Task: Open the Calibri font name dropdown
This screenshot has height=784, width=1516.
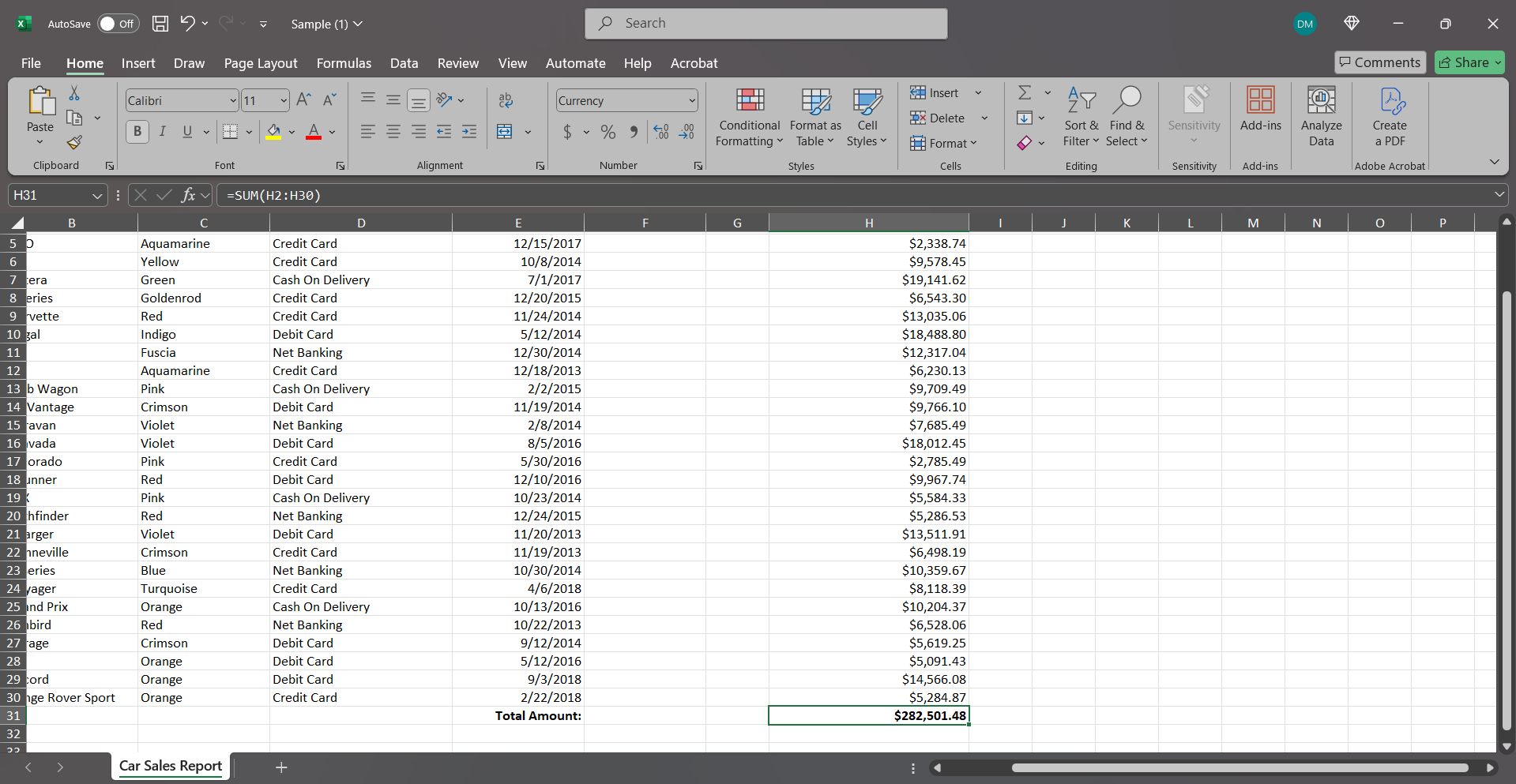Action: [x=233, y=100]
